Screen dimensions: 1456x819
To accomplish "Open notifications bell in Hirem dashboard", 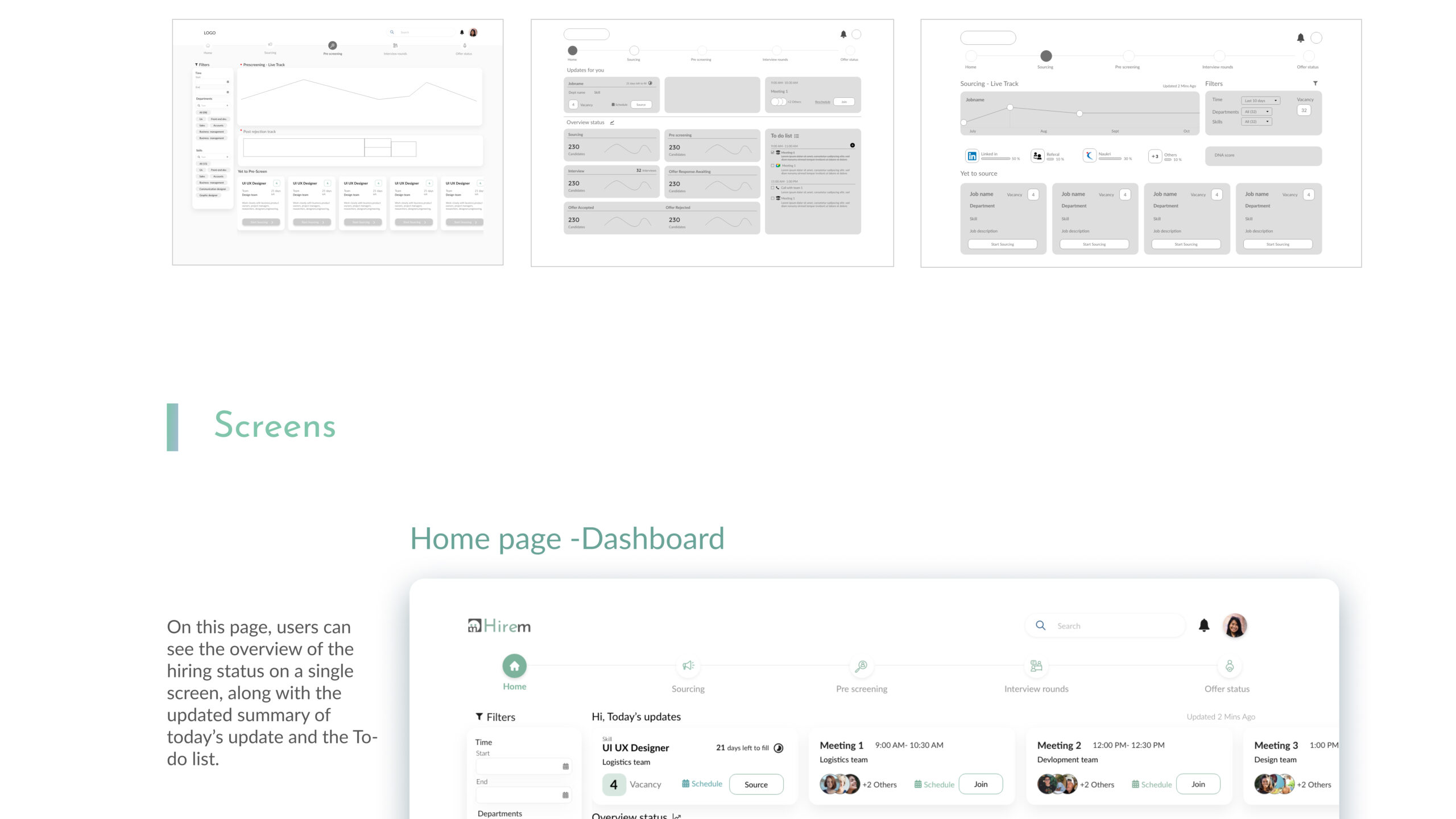I will (1203, 626).
